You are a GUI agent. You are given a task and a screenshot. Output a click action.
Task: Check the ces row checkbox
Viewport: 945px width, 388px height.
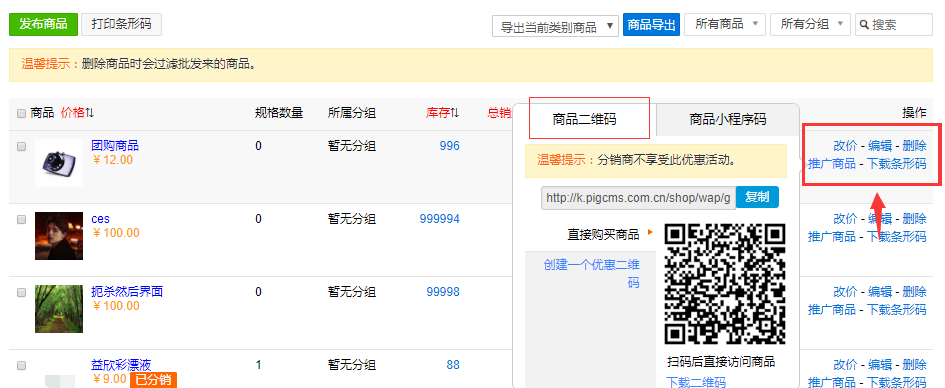point(22,220)
